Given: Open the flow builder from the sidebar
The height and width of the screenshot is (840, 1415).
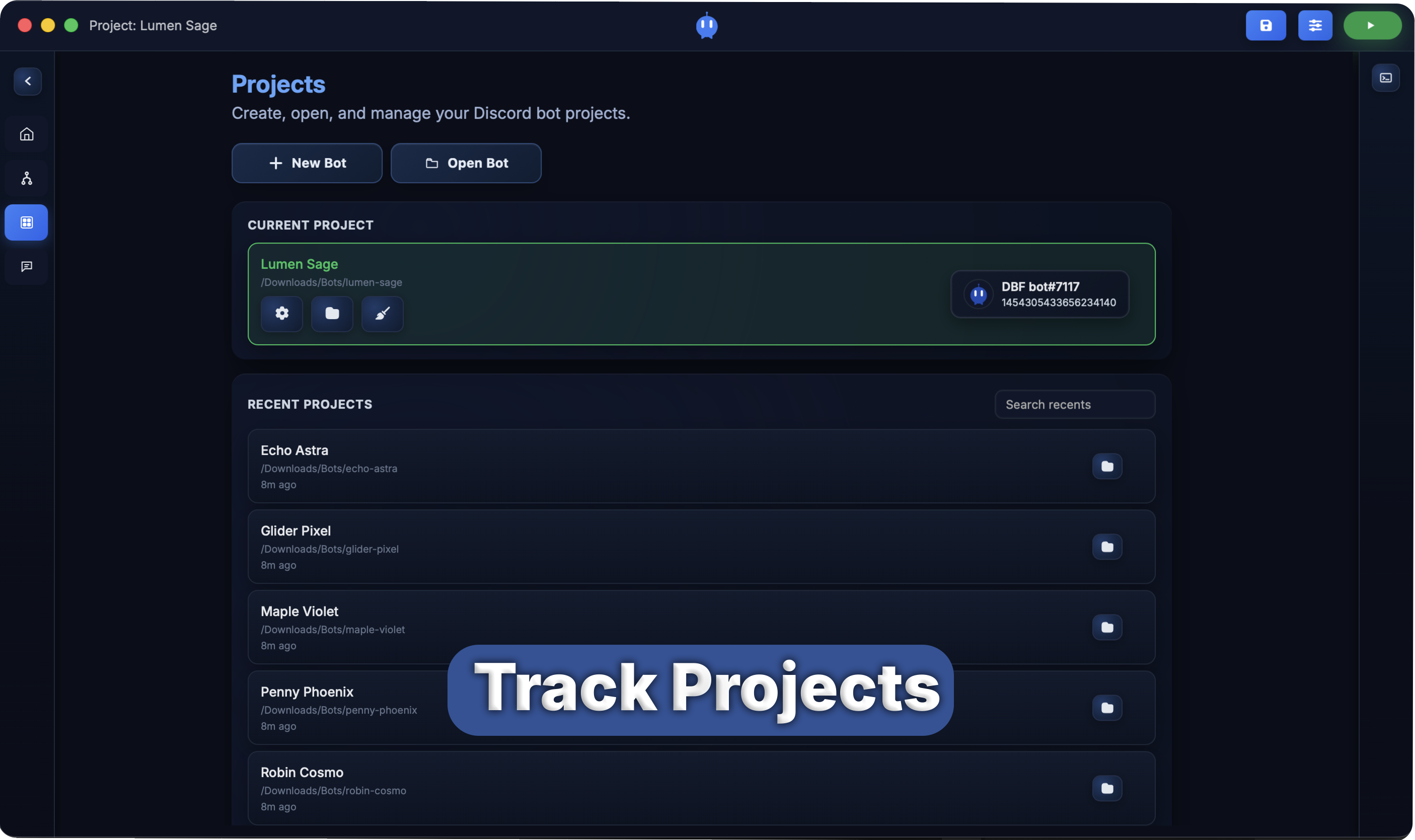Looking at the screenshot, I should [26, 178].
